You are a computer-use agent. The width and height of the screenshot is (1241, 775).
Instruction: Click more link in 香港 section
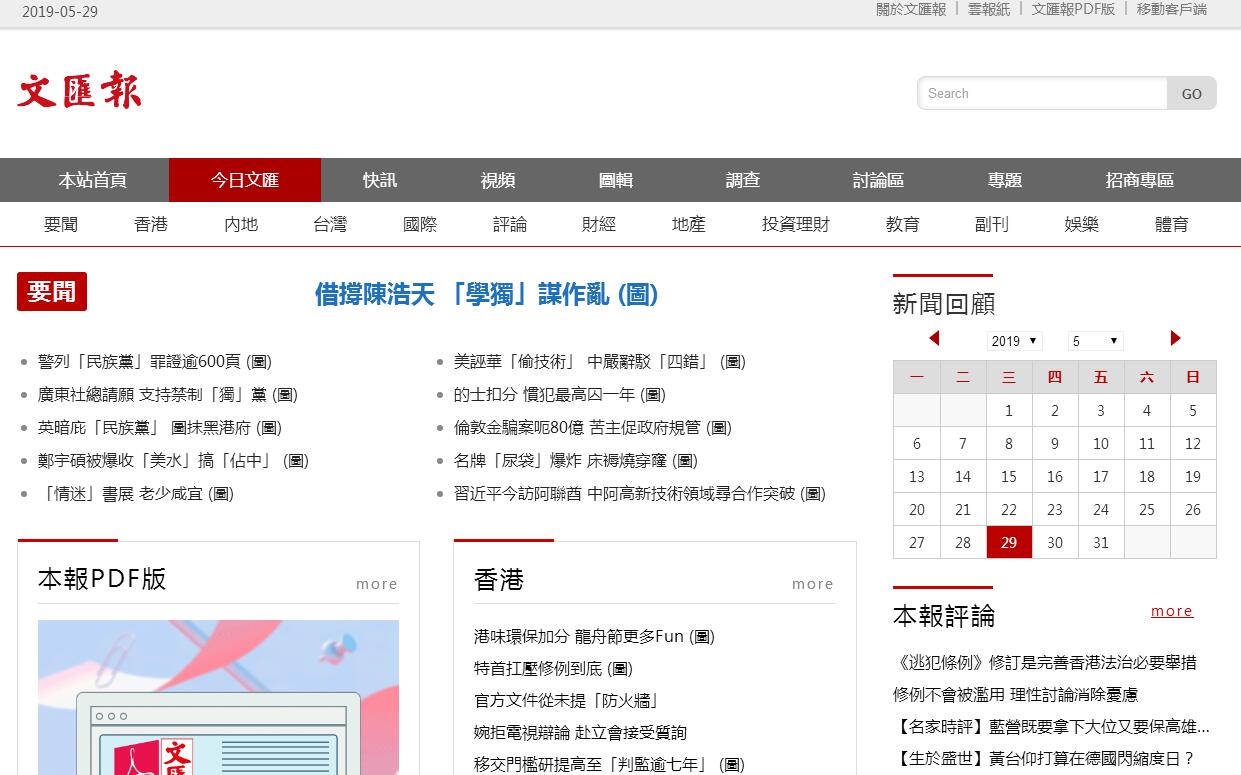[812, 584]
